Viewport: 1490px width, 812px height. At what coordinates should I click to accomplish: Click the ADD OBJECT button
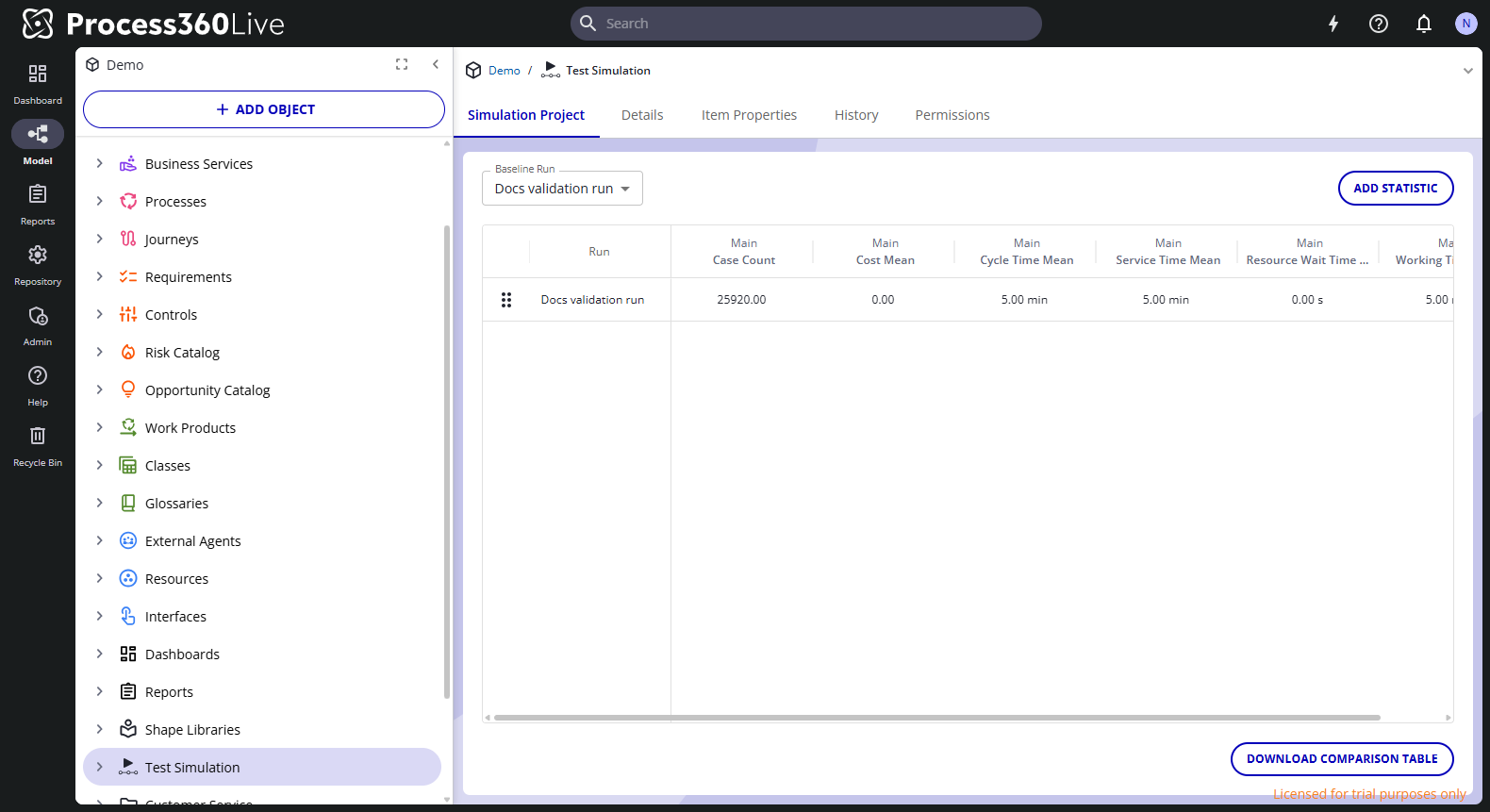tap(264, 109)
